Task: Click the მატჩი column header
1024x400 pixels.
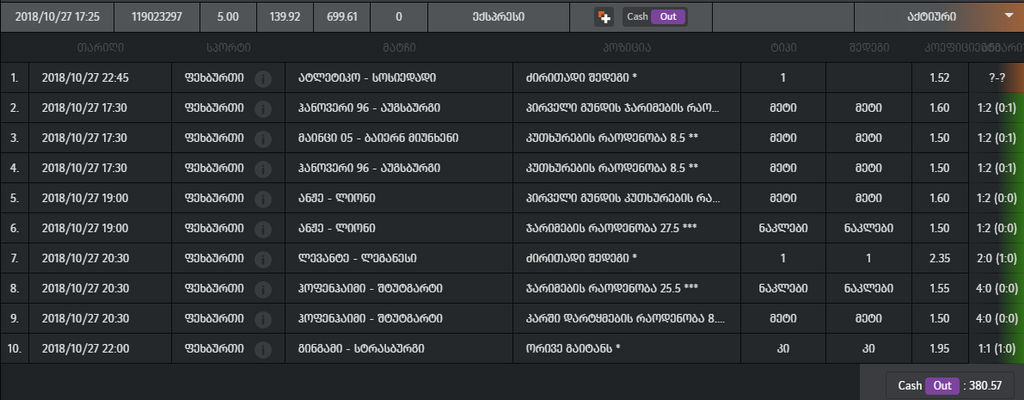Action: pyautogui.click(x=400, y=48)
